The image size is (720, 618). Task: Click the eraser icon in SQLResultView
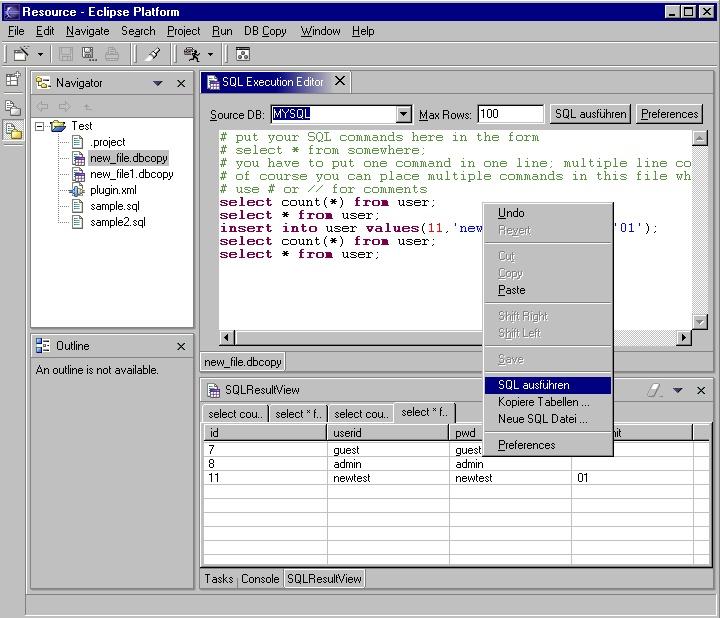[655, 390]
